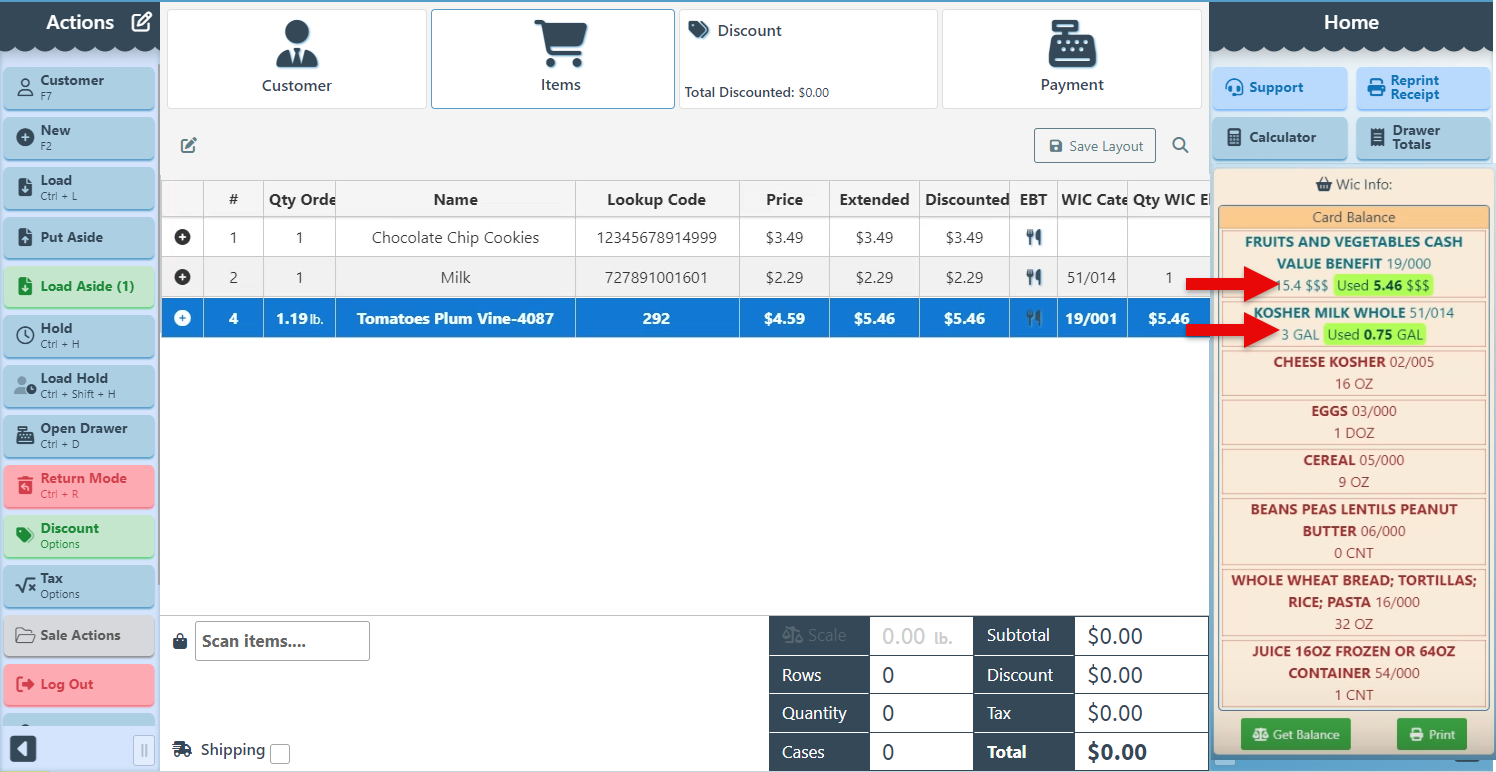The width and height of the screenshot is (1496, 772).
Task: Toggle the Shipping checkbox
Action: [280, 753]
